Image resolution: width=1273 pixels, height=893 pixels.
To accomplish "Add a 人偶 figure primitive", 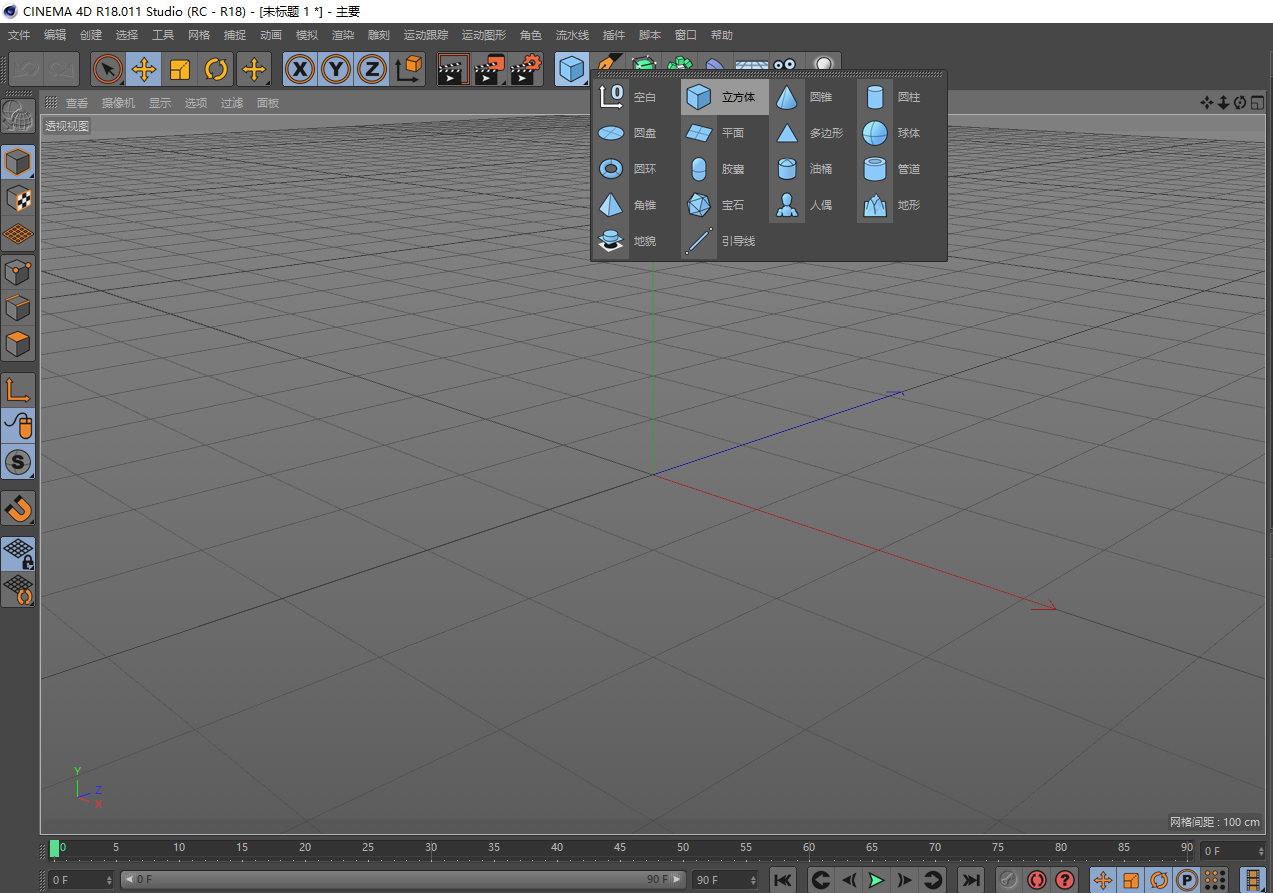I will point(812,205).
